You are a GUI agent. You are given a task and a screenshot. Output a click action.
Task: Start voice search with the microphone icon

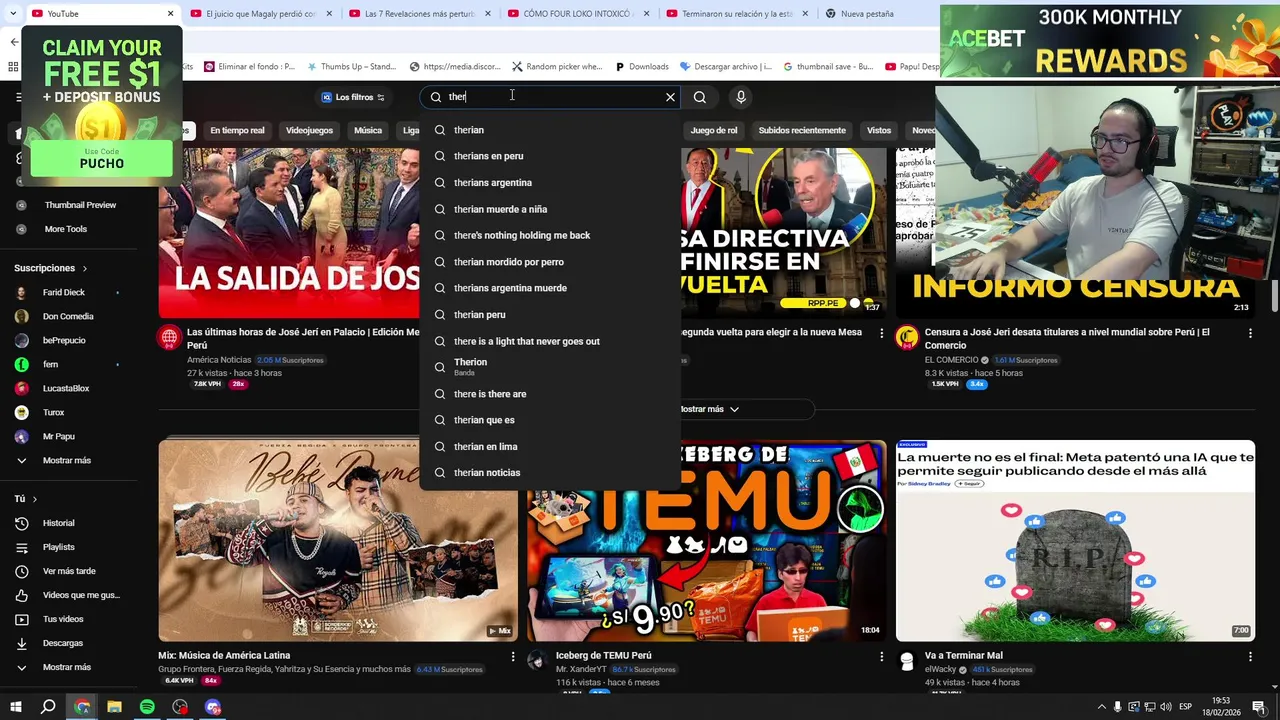point(741,97)
